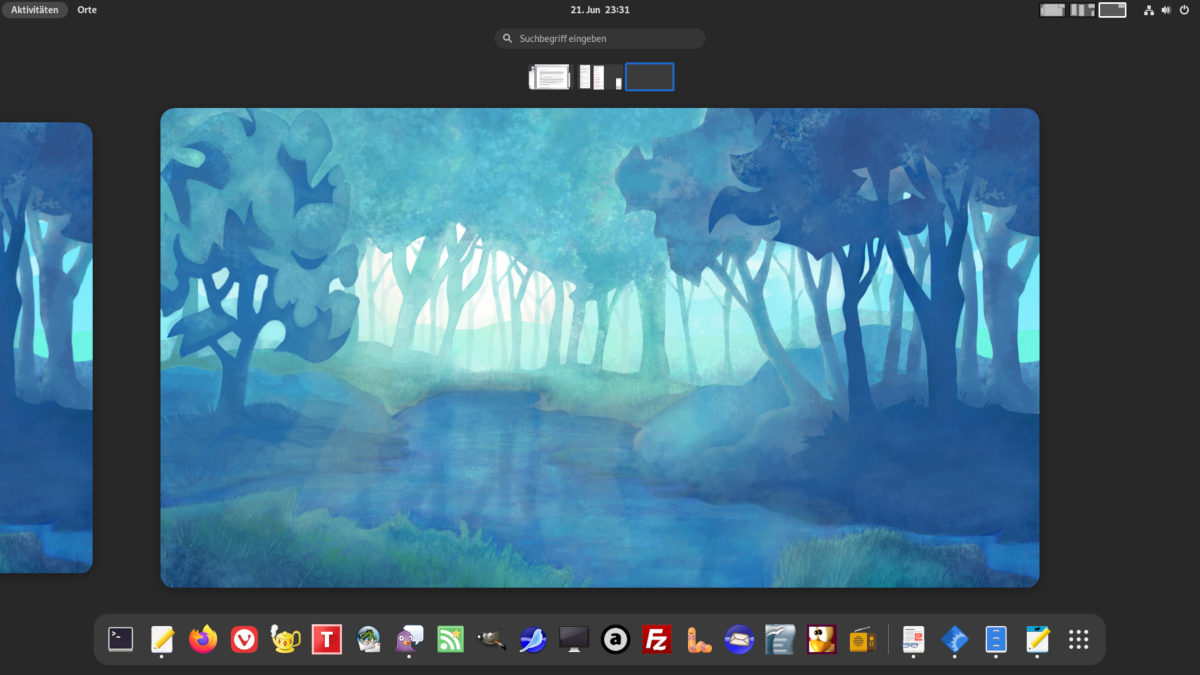Open the Terminal from the dock
This screenshot has width=1200, height=675.
tap(121, 639)
